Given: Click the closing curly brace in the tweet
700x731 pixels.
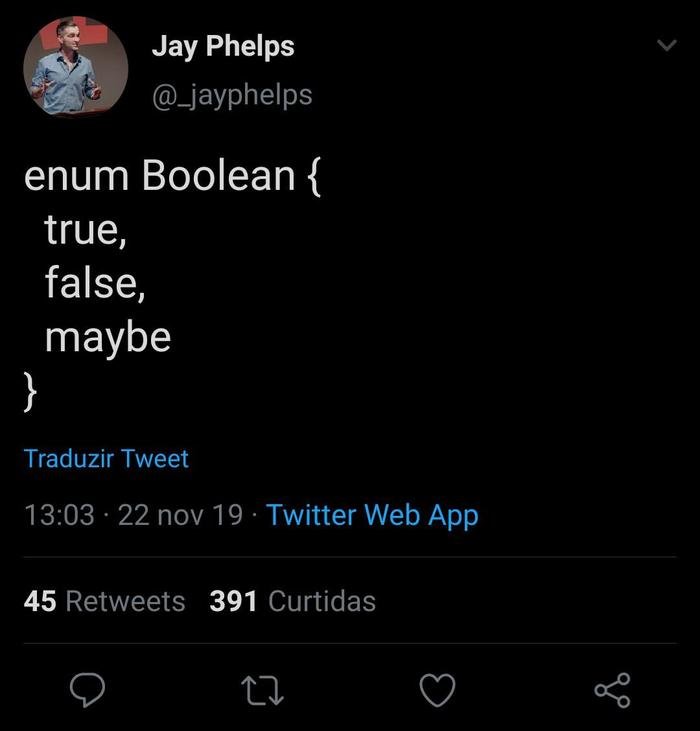Looking at the screenshot, I should 31,391.
